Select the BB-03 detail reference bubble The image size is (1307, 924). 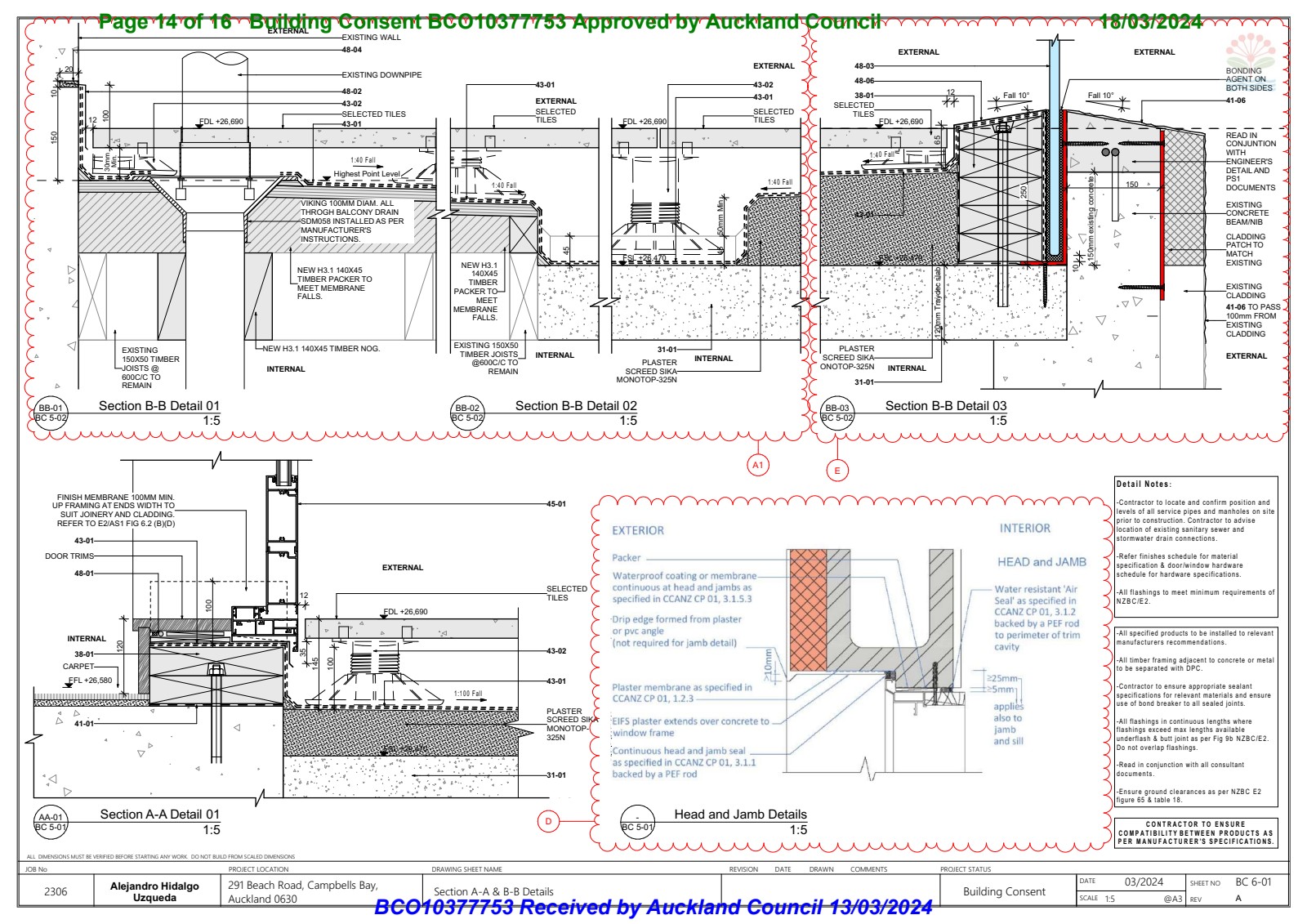click(837, 412)
